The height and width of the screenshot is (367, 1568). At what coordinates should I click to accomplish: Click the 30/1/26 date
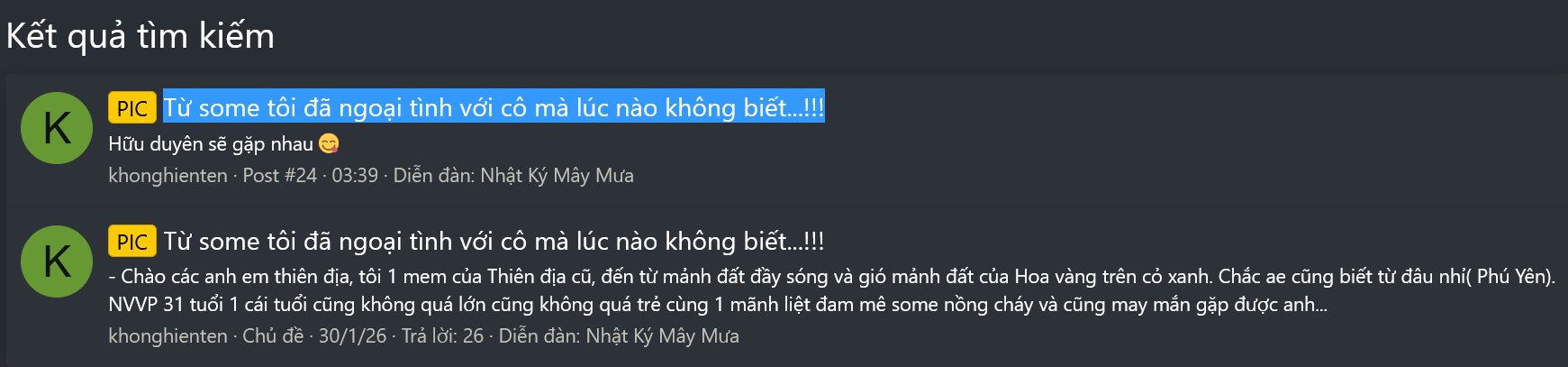352,336
